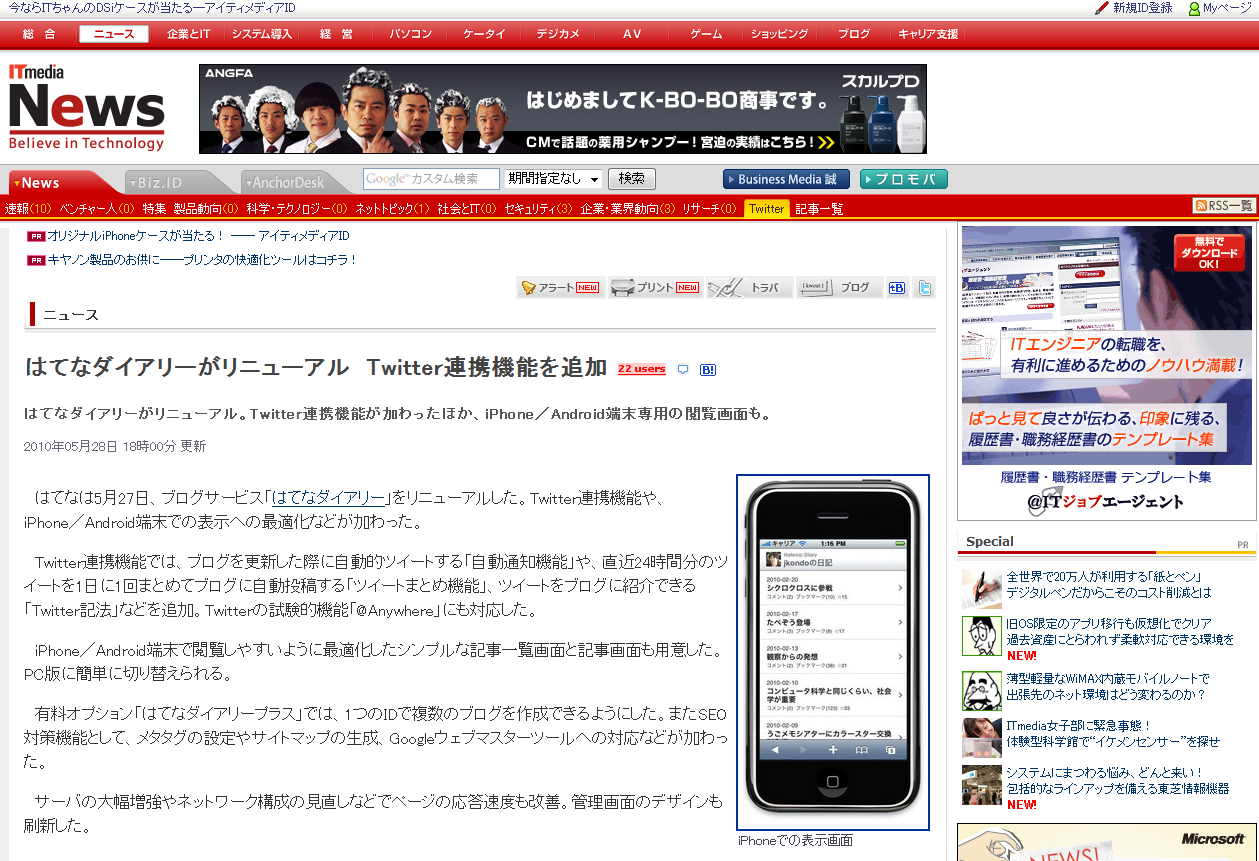Open ネットトピック(1) category
Screen dimensions: 1259x861
tap(393, 209)
